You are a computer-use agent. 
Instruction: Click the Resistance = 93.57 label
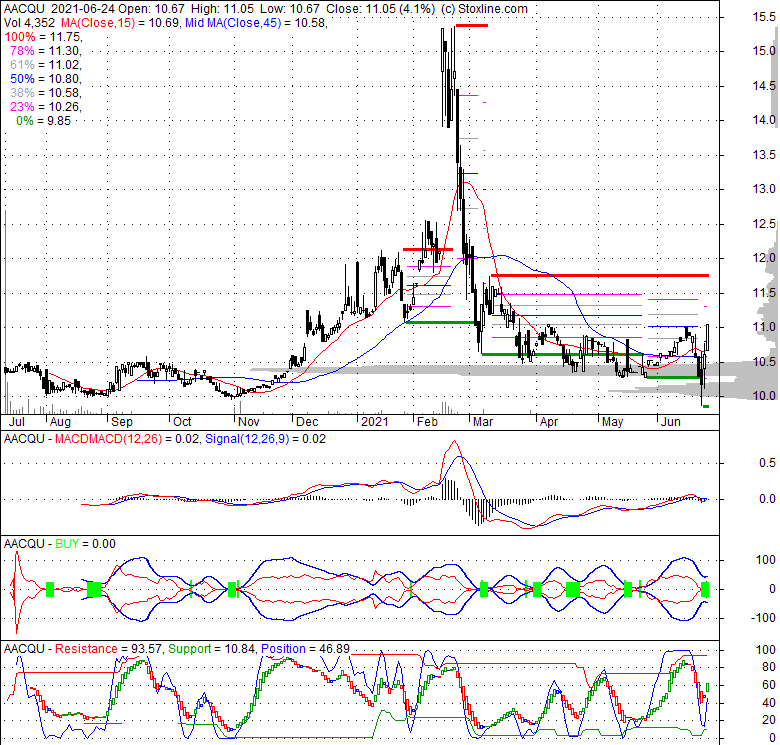pyautogui.click(x=108, y=649)
